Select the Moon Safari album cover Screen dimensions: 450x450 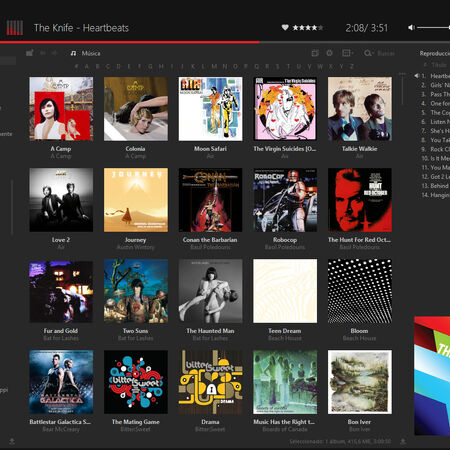coord(210,109)
